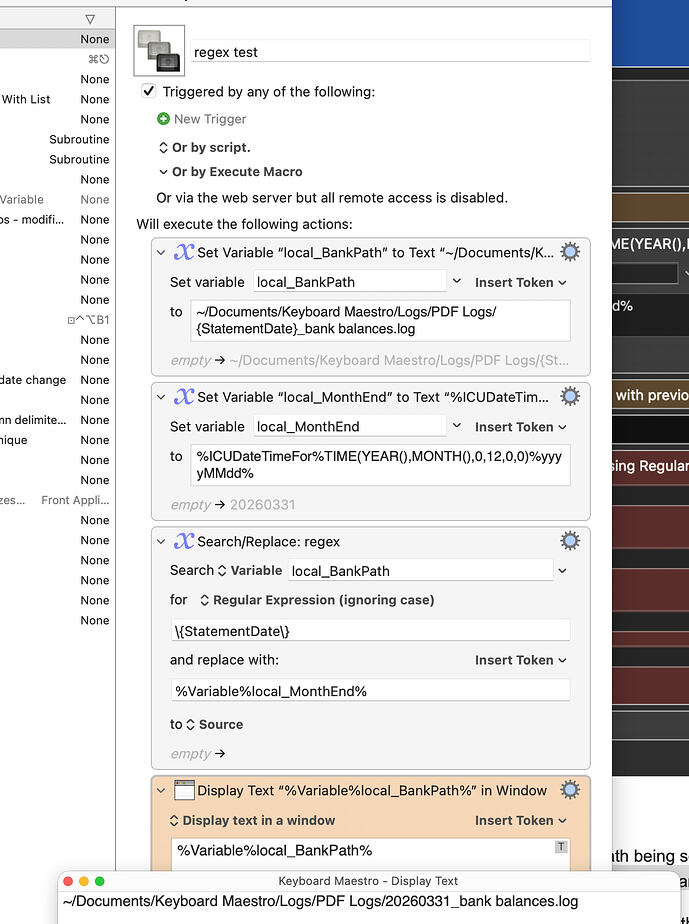
Task: Select the macro row with ^⌥B1 trigger
Action: [57, 320]
